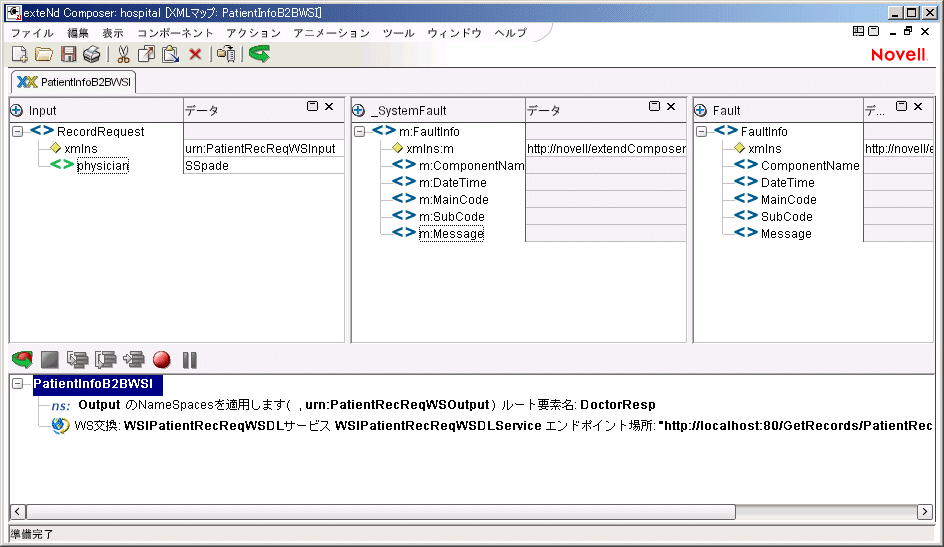Select xmlns attribute under RecordRequest
The image size is (944, 547).
tap(81, 149)
